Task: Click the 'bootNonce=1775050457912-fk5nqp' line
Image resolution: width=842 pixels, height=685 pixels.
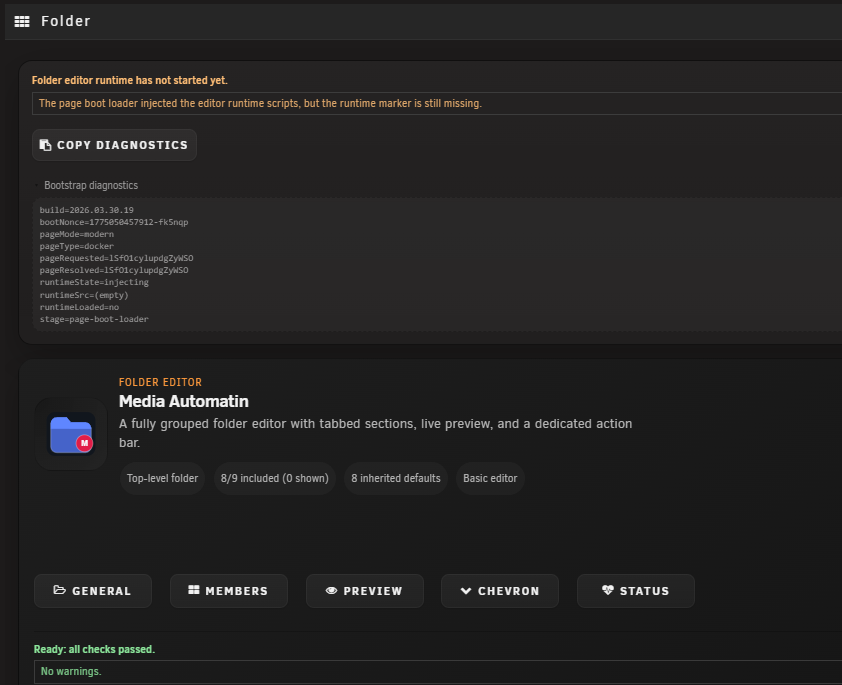Action: click(114, 222)
